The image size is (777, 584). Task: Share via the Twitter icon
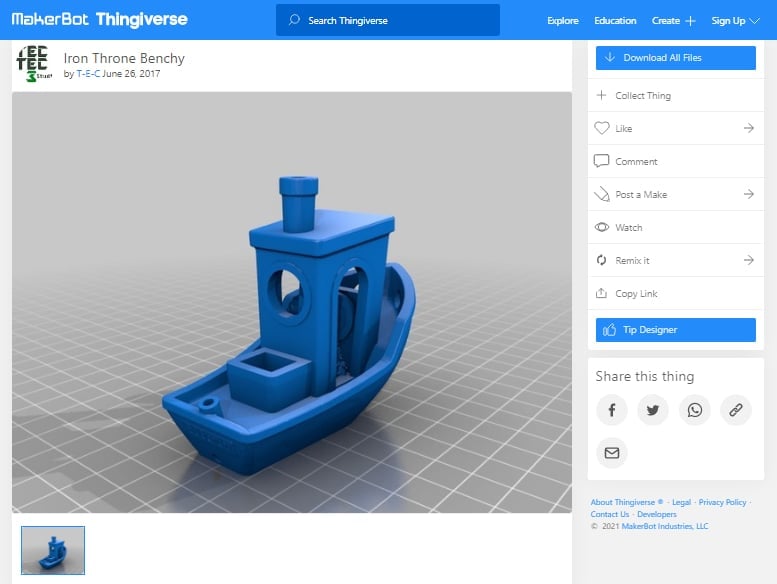point(653,410)
